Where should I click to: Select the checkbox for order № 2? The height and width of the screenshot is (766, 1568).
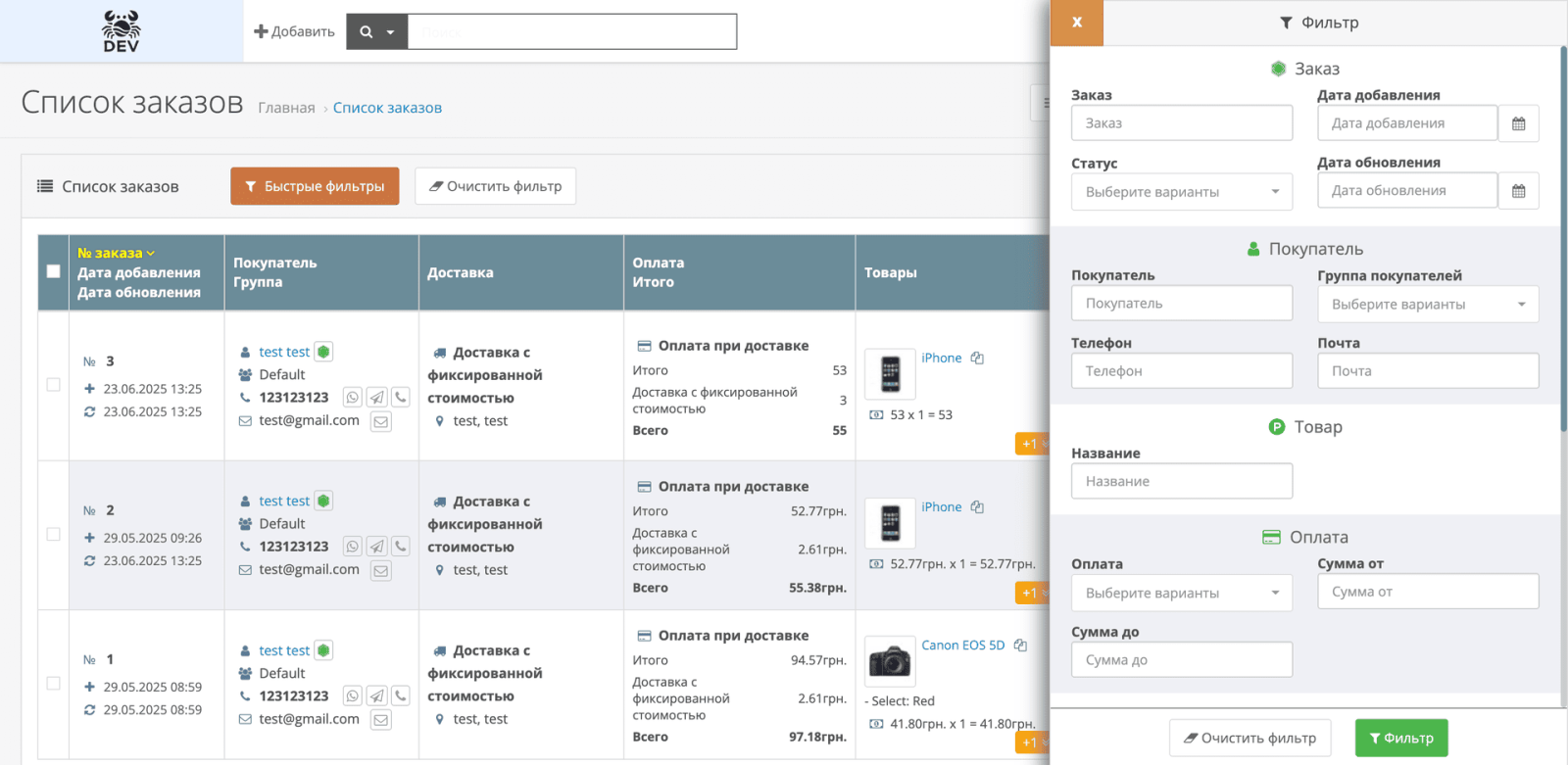click(54, 534)
